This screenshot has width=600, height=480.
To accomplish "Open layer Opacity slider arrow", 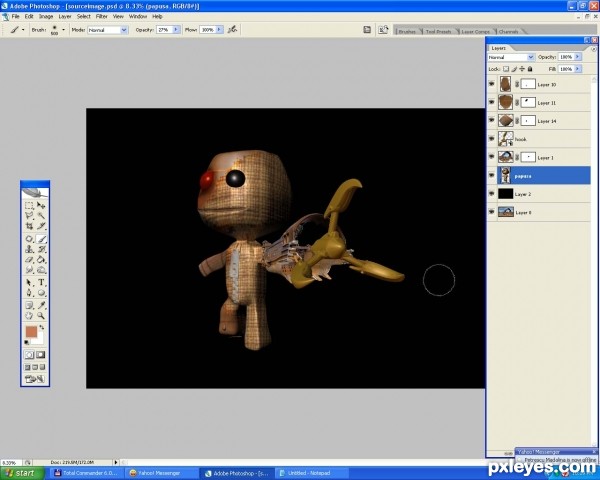I will click(577, 57).
